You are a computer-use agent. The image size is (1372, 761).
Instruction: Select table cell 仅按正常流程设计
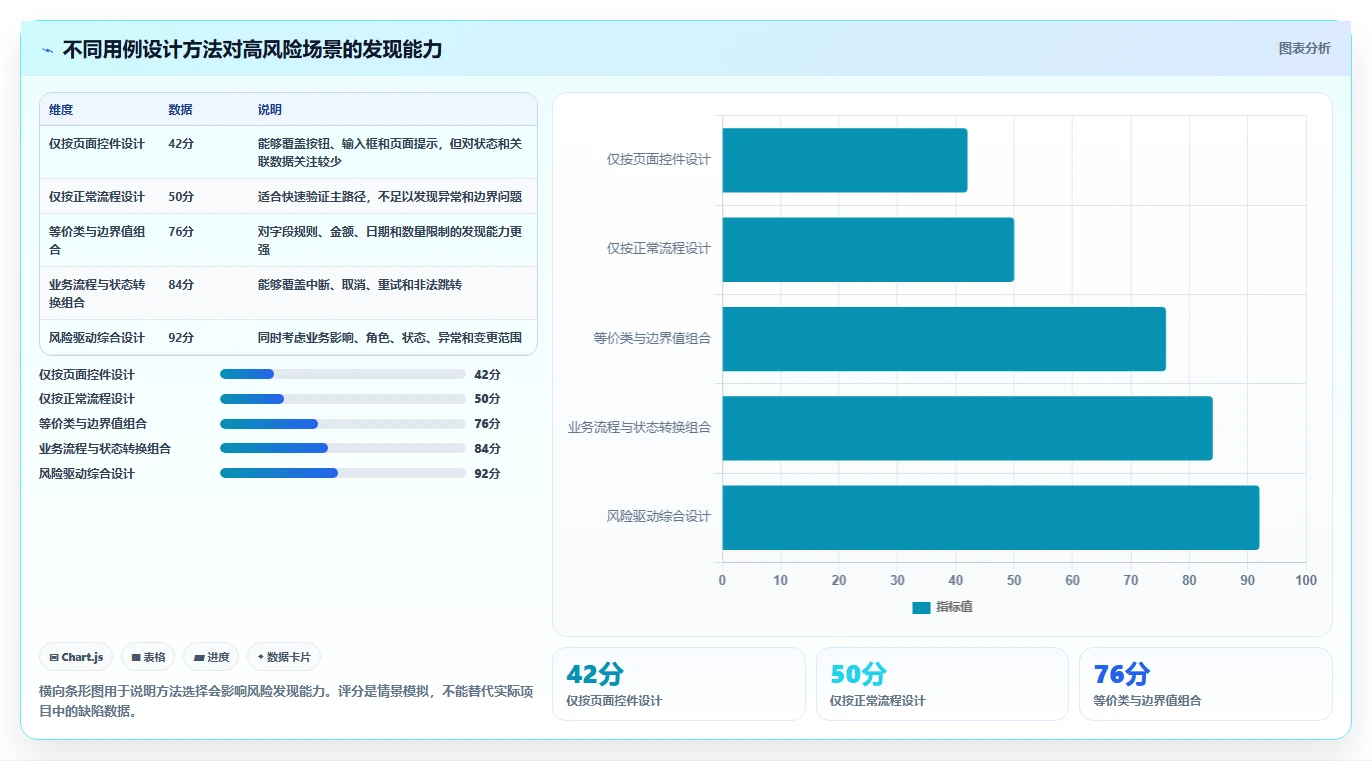pos(97,196)
